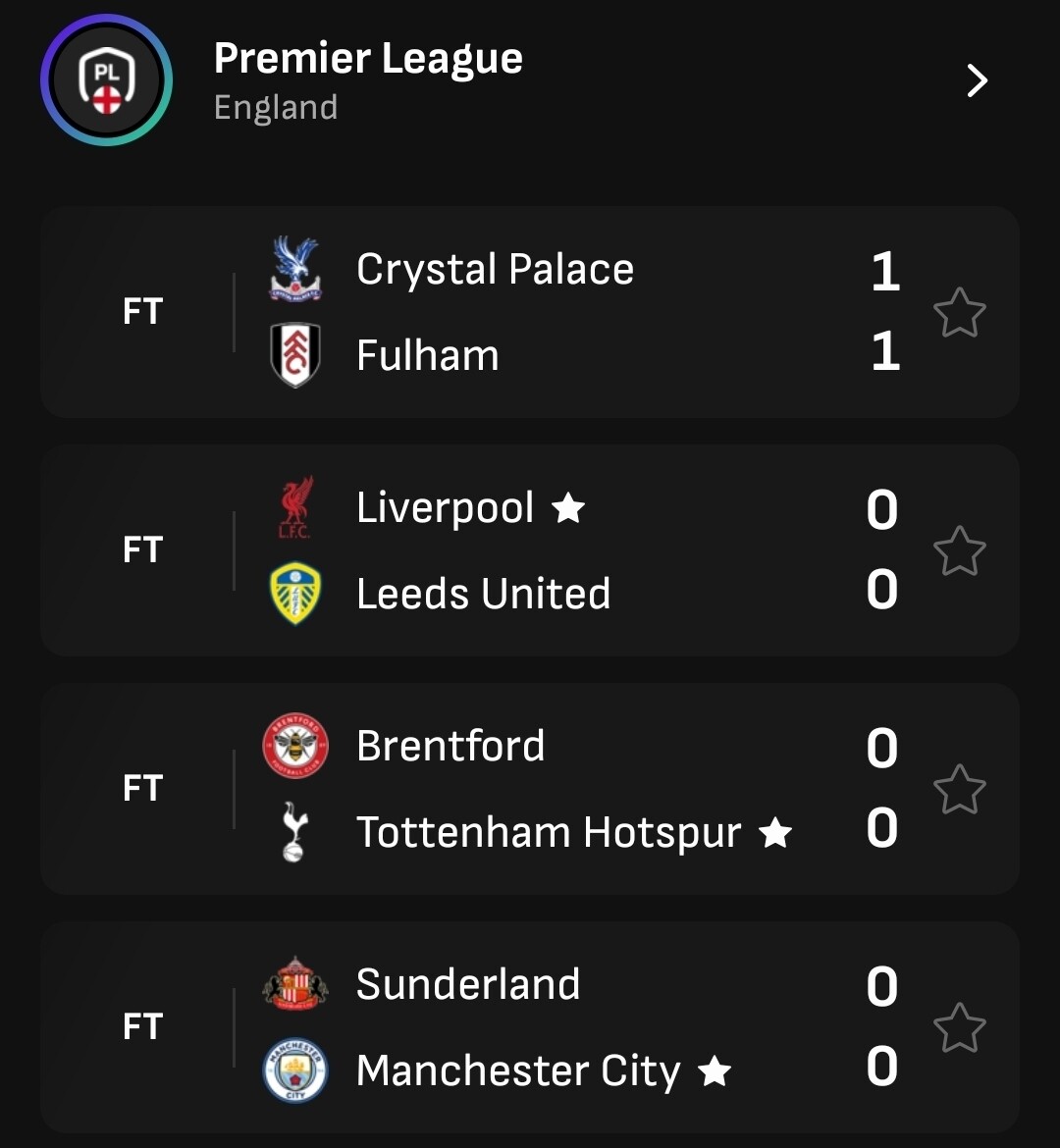This screenshot has width=1060, height=1148.
Task: Open the Liverpool team name
Action: tap(445, 508)
